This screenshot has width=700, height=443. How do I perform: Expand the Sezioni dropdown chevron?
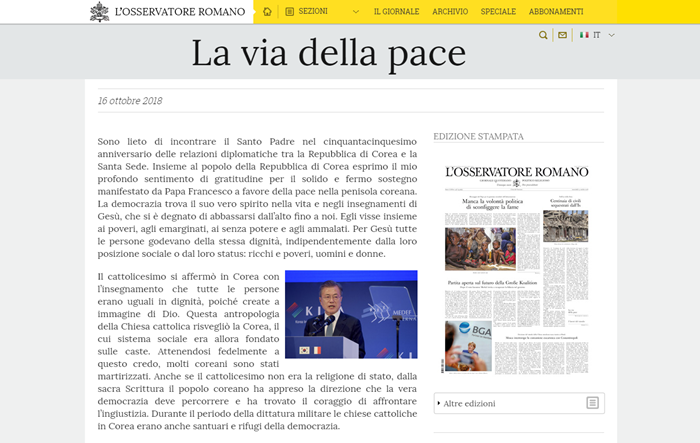coord(356,12)
